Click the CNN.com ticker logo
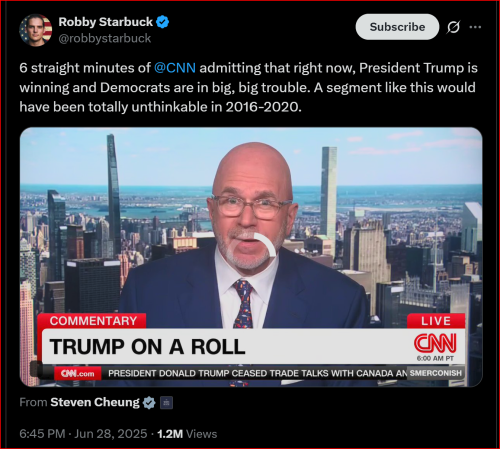Viewport: 500px width, 449px height. (78, 374)
